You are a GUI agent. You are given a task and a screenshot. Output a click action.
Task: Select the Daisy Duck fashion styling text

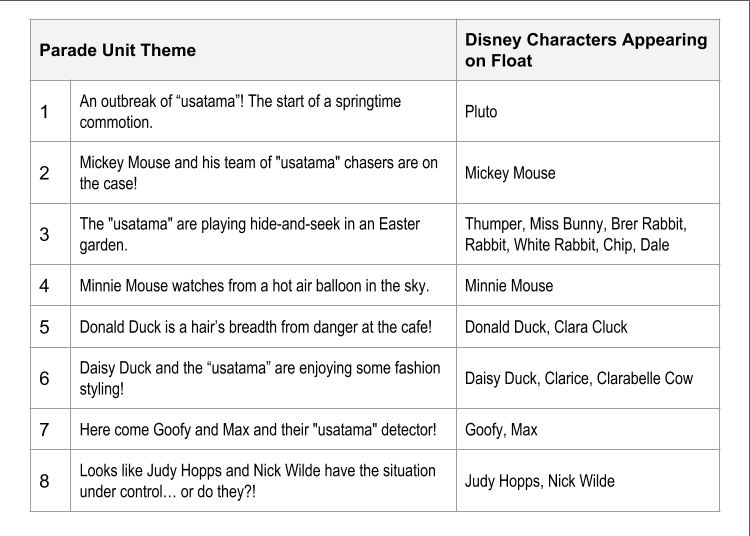coord(260,378)
